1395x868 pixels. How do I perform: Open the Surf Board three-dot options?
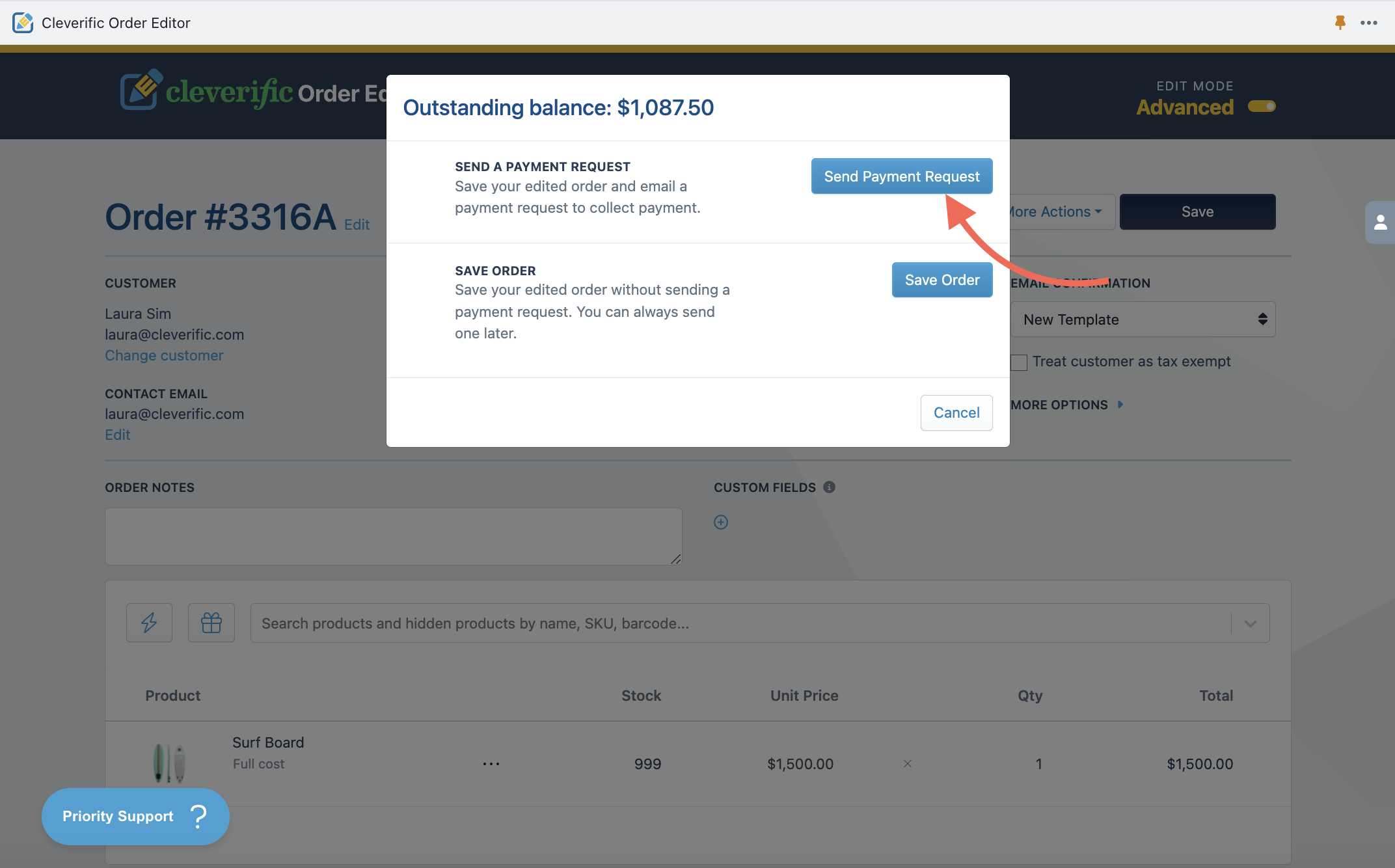point(491,763)
